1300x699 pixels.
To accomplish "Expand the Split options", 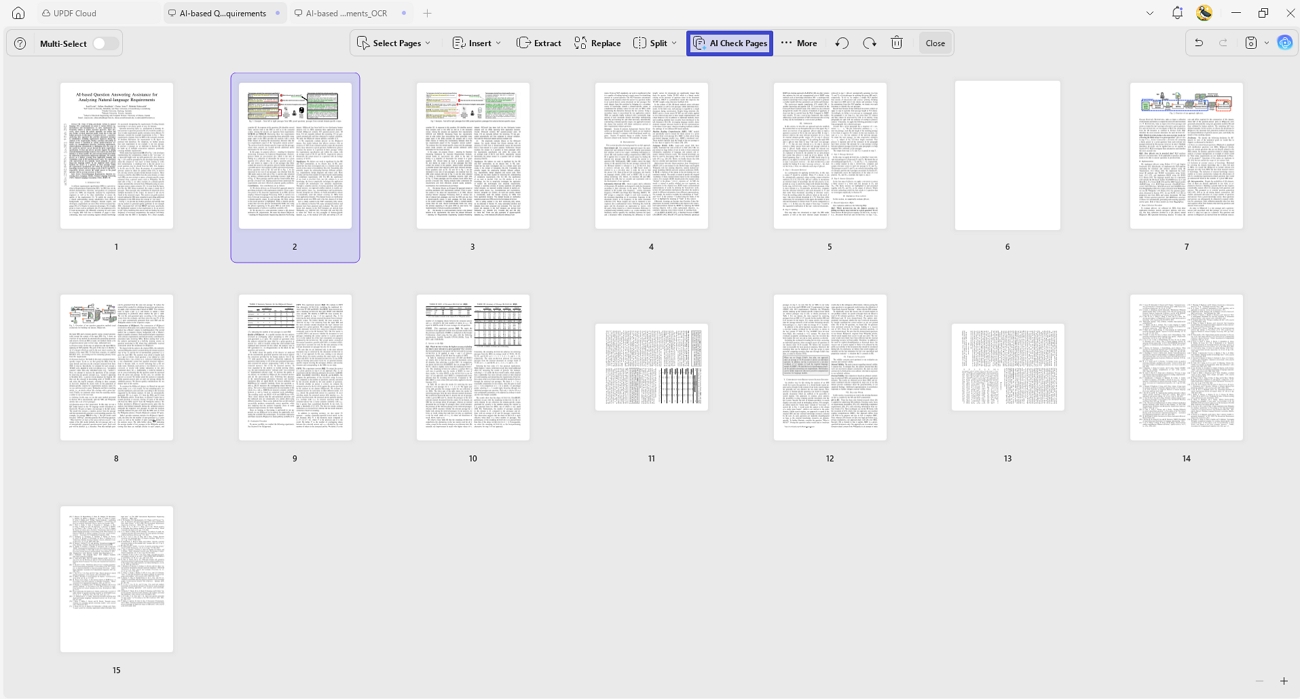I will coord(657,43).
